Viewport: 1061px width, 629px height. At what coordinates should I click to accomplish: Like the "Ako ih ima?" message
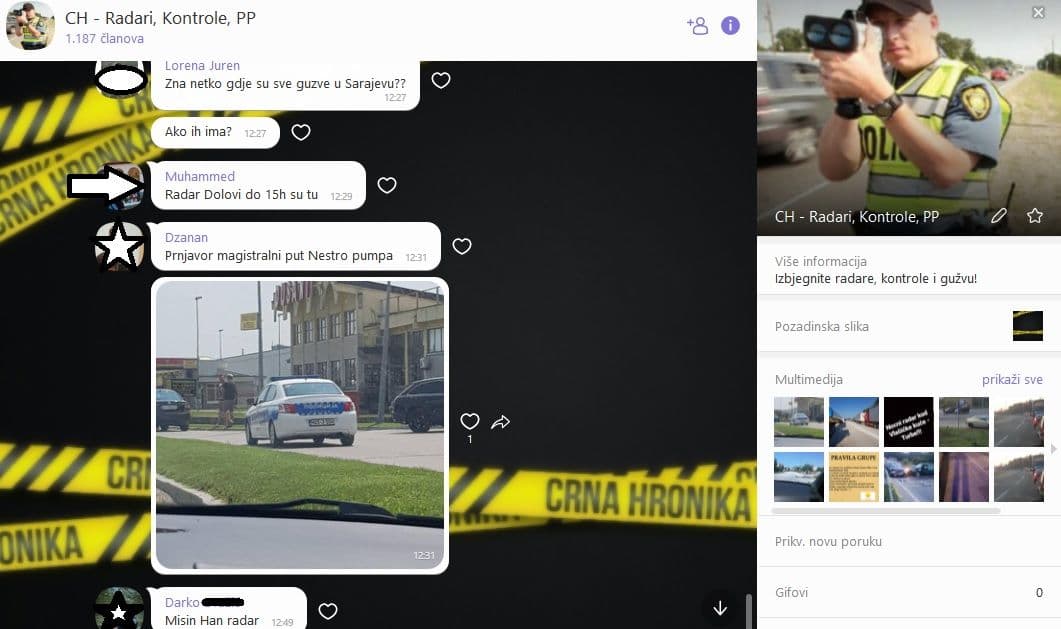click(301, 132)
